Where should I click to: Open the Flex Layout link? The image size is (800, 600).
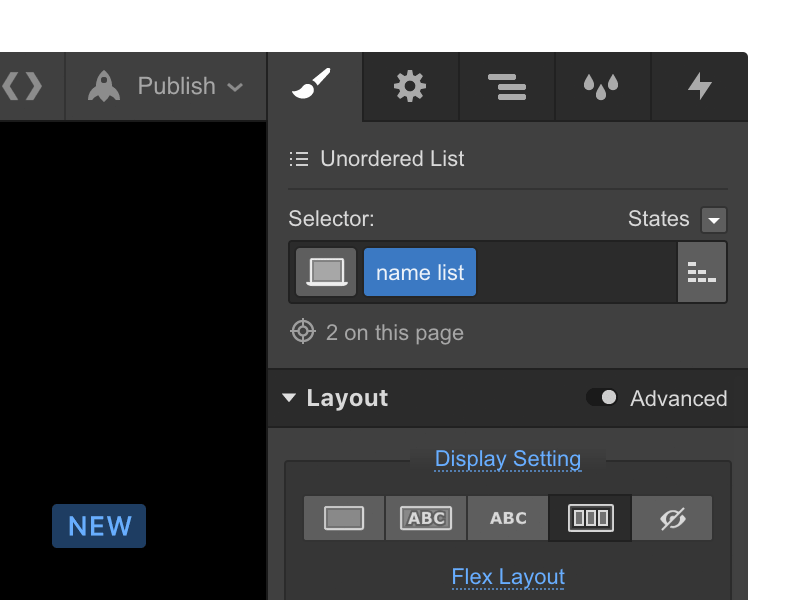coord(508,577)
